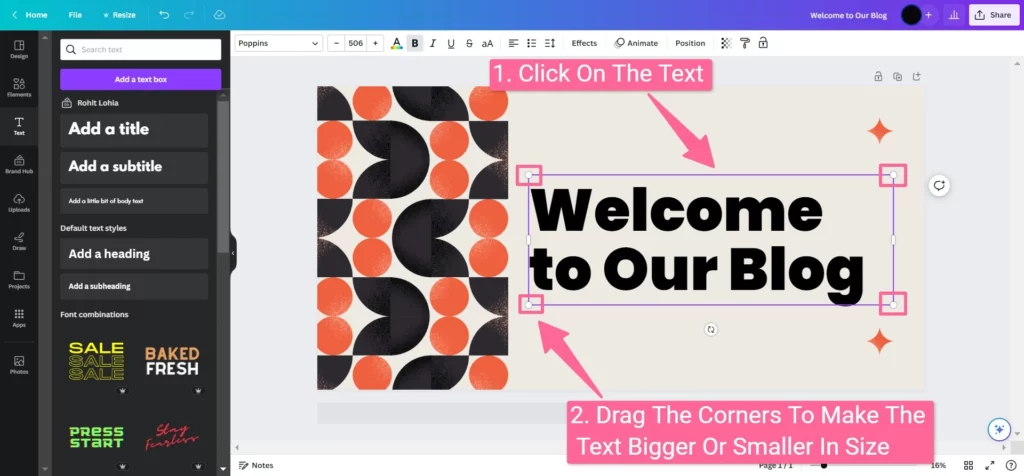The height and width of the screenshot is (476, 1024).
Task: Open text color picker
Action: [x=396, y=43]
